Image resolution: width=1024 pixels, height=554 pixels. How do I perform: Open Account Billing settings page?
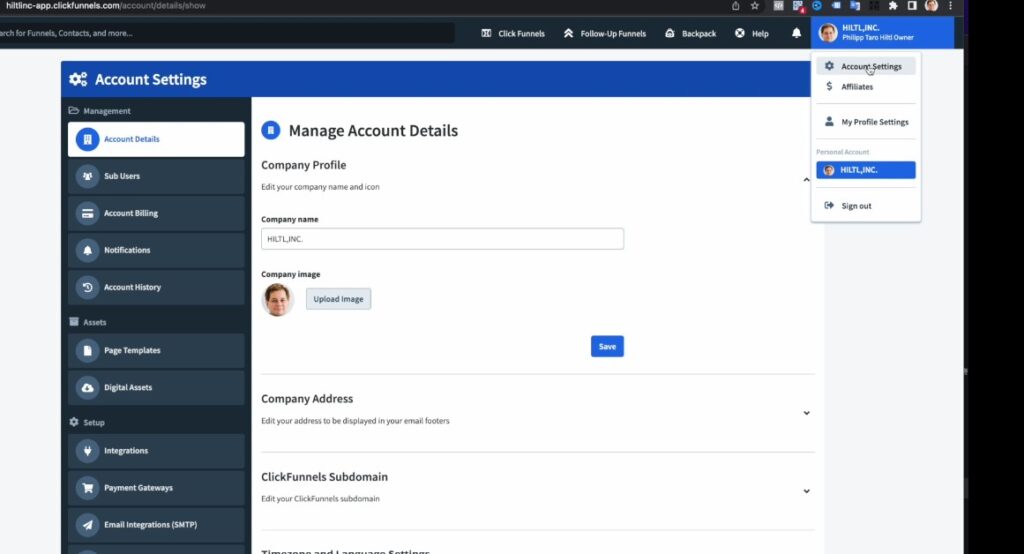point(156,214)
